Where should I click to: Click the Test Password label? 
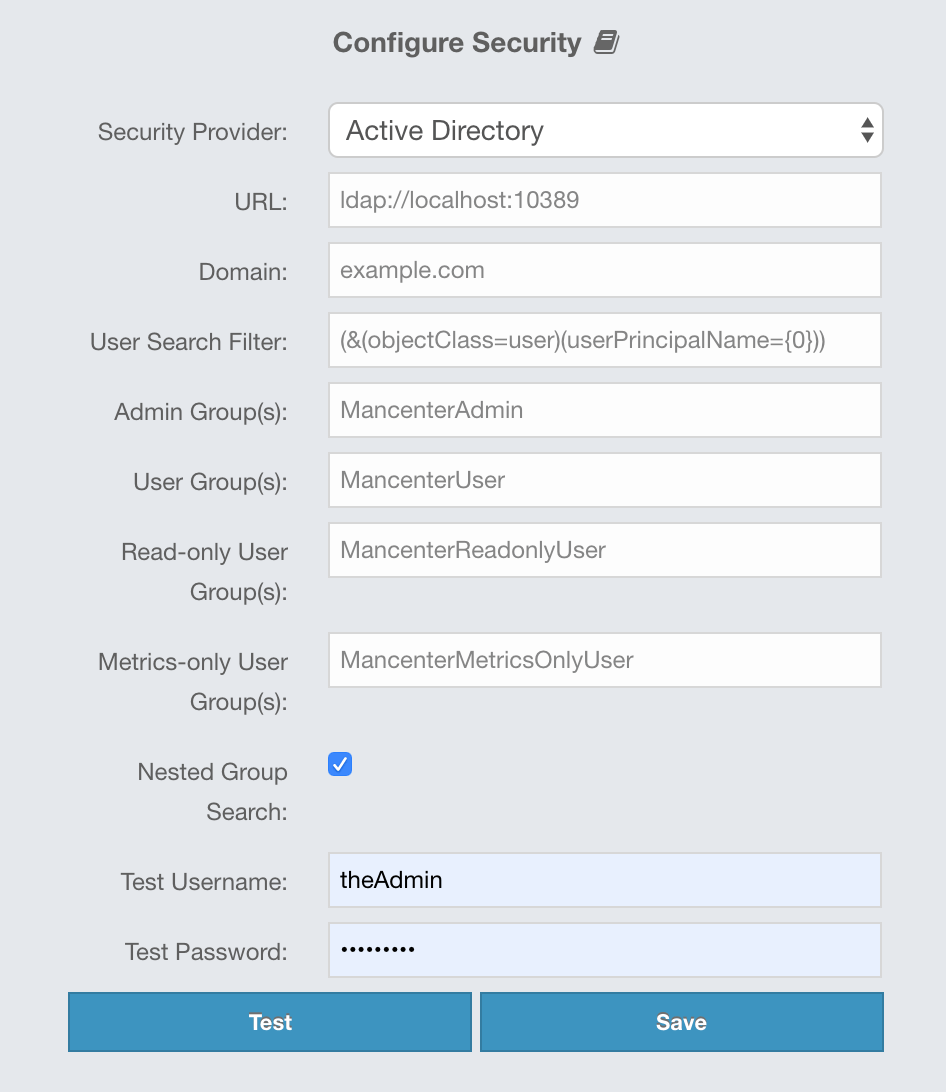(206, 952)
